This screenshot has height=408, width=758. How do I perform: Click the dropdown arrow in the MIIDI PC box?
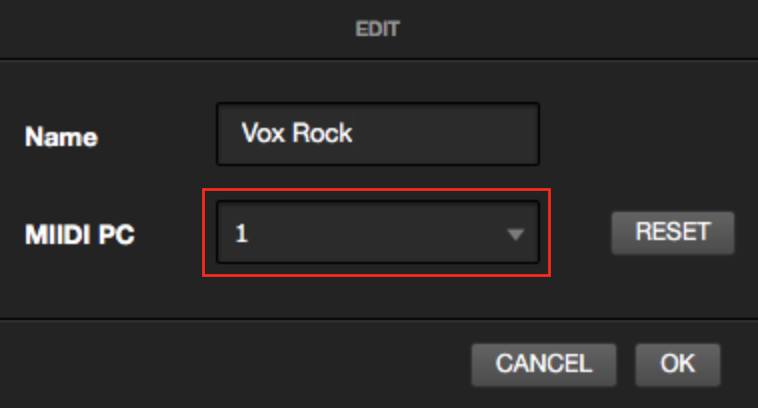pyautogui.click(x=515, y=234)
